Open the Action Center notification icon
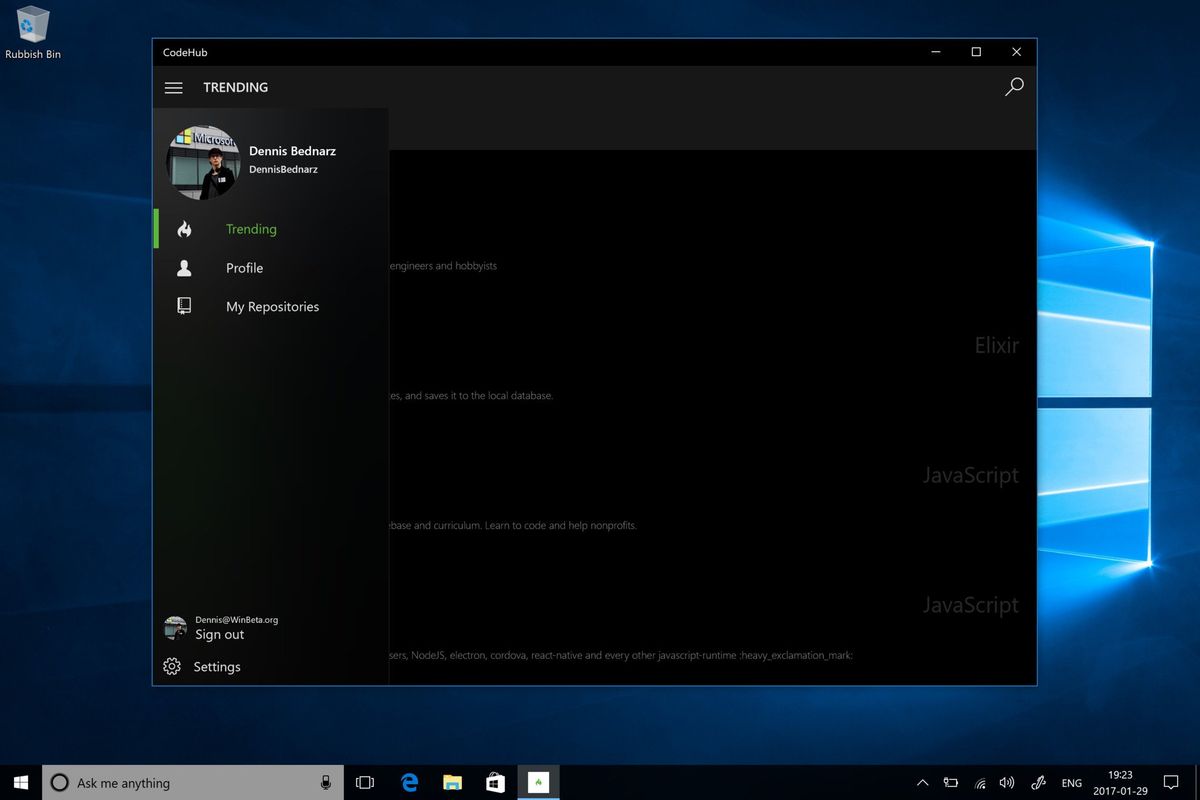1200x800 pixels. pyautogui.click(x=1170, y=782)
